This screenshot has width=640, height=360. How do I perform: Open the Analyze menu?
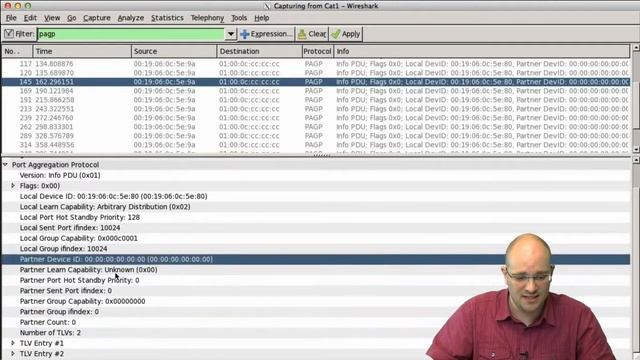[x=131, y=18]
